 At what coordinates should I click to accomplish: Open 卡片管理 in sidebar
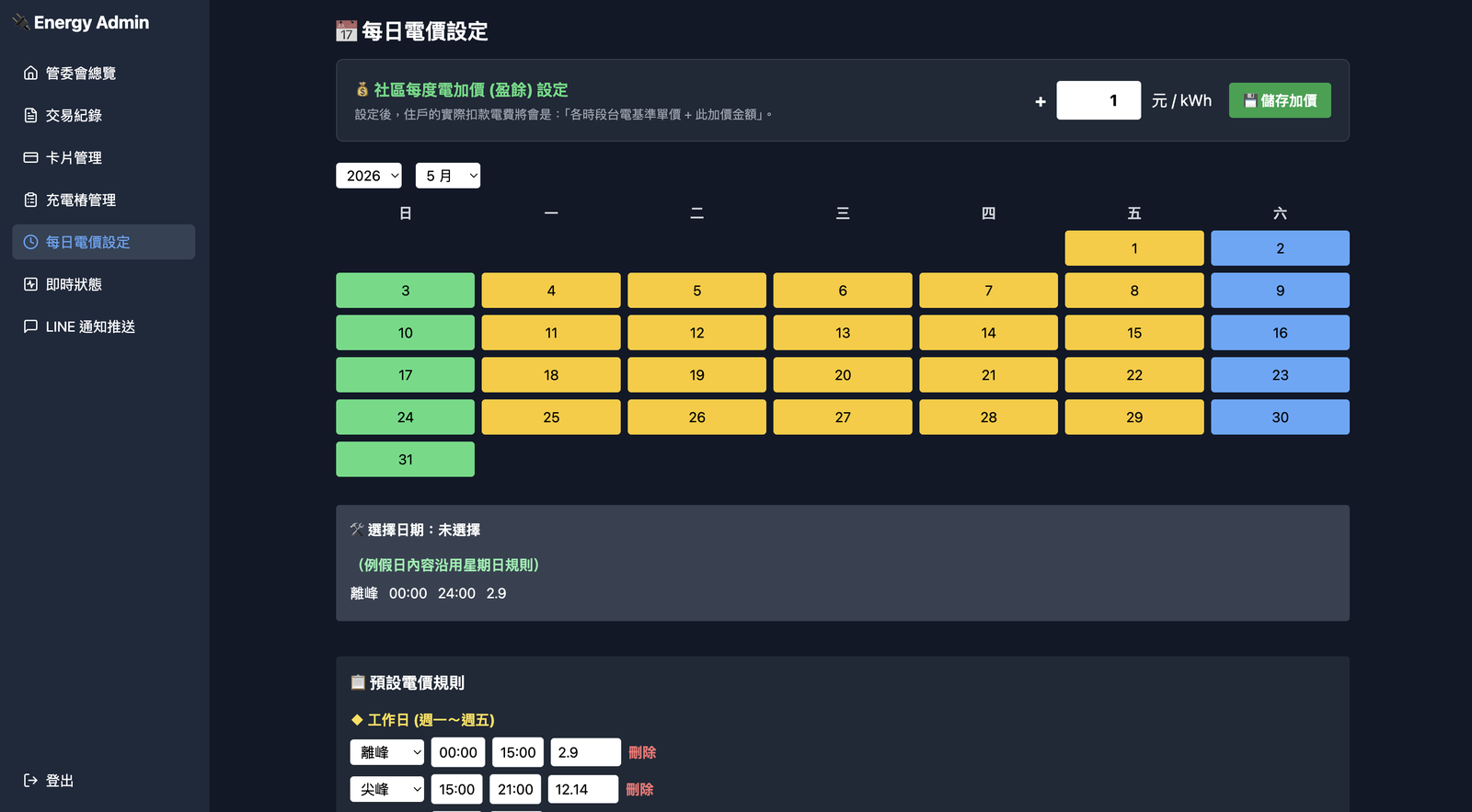(104, 157)
